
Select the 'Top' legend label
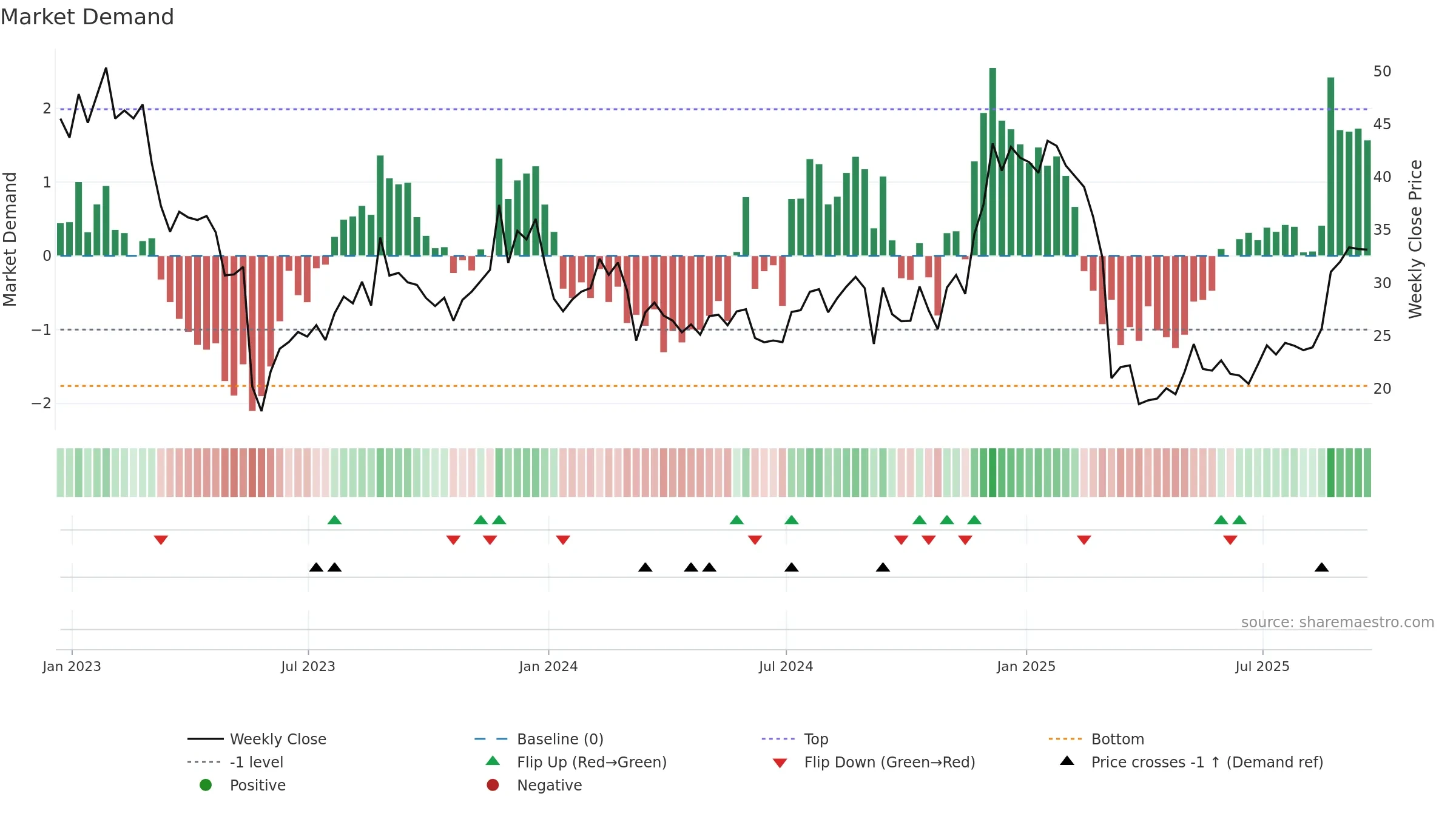point(816,739)
